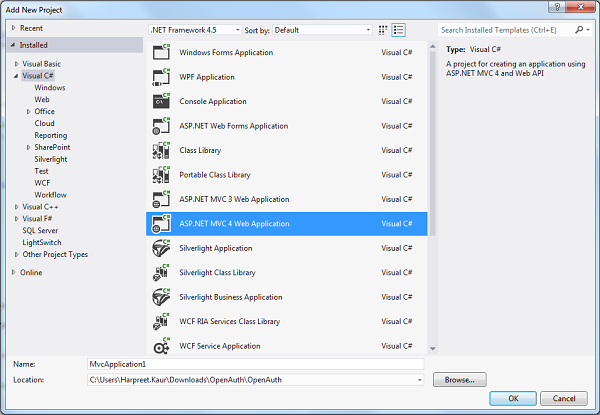The width and height of the screenshot is (600, 415).
Task: Switch to small icons view
Action: pos(383,30)
